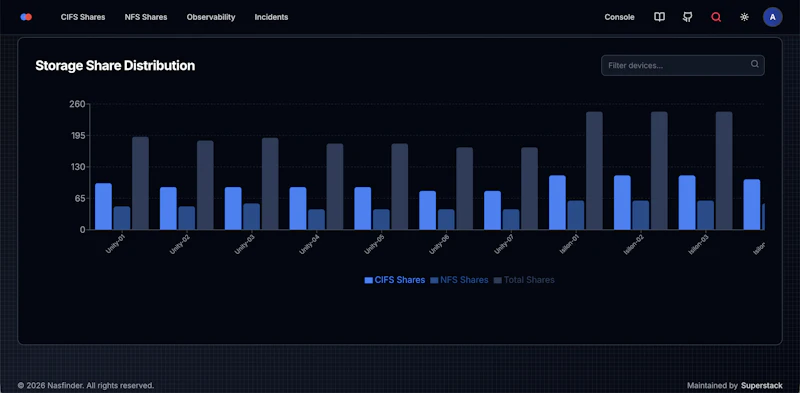Viewport: 800px width, 393px height.
Task: Select the Unity-01 CIFS Shares bar
Action: click(x=104, y=206)
